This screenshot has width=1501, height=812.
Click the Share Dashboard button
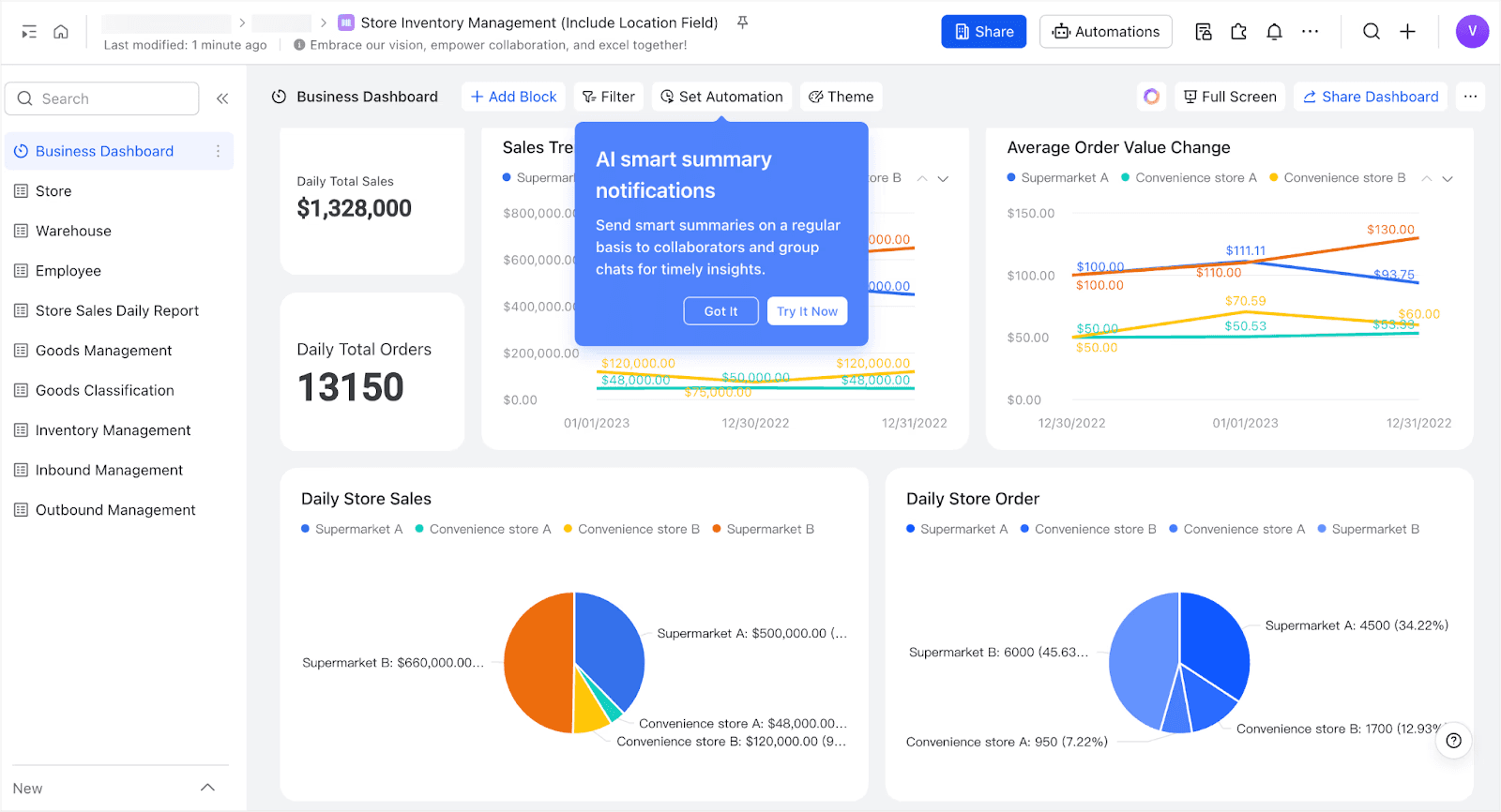click(1371, 97)
